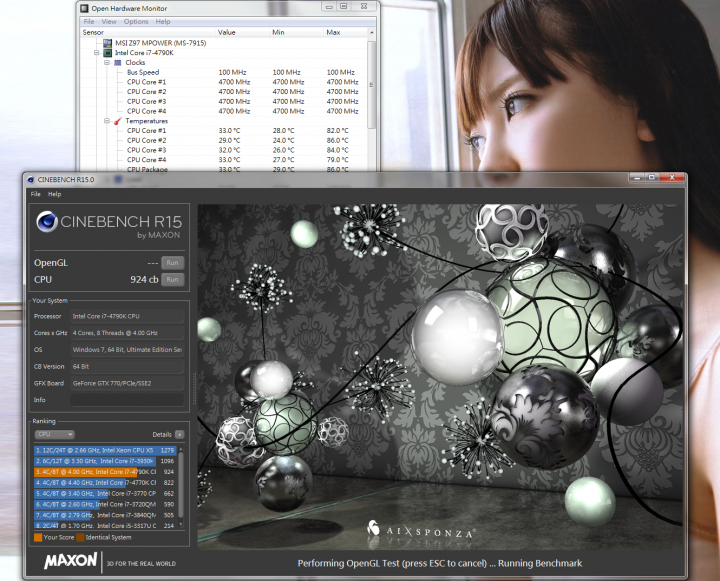Click the Info text field
The width and height of the screenshot is (720, 581).
(127, 400)
